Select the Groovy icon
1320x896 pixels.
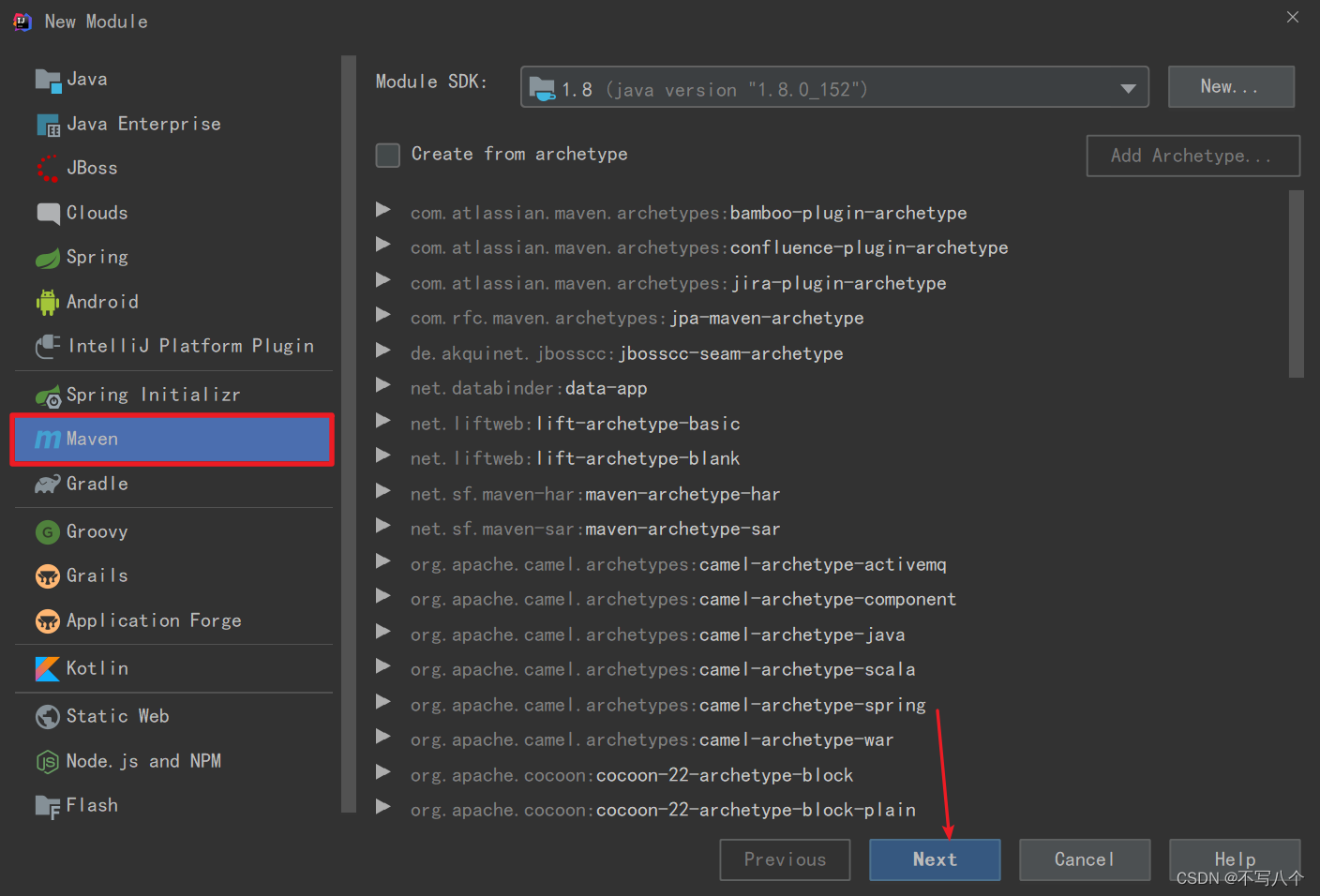[48, 532]
